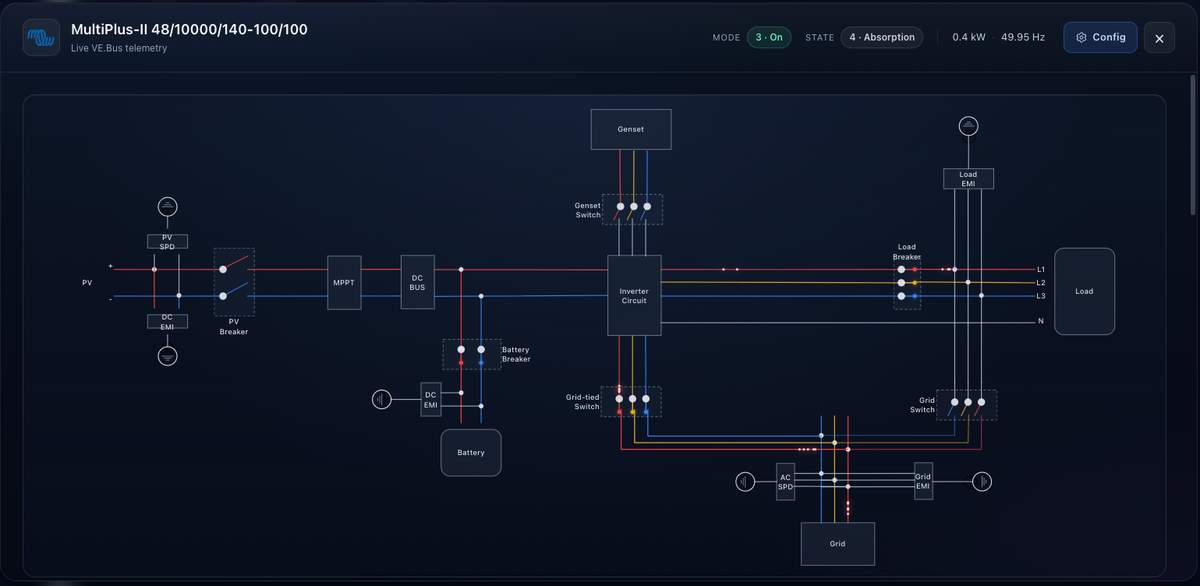This screenshot has width=1200, height=586.
Task: Click the ground symbol above PV SPD
Action: pos(168,207)
